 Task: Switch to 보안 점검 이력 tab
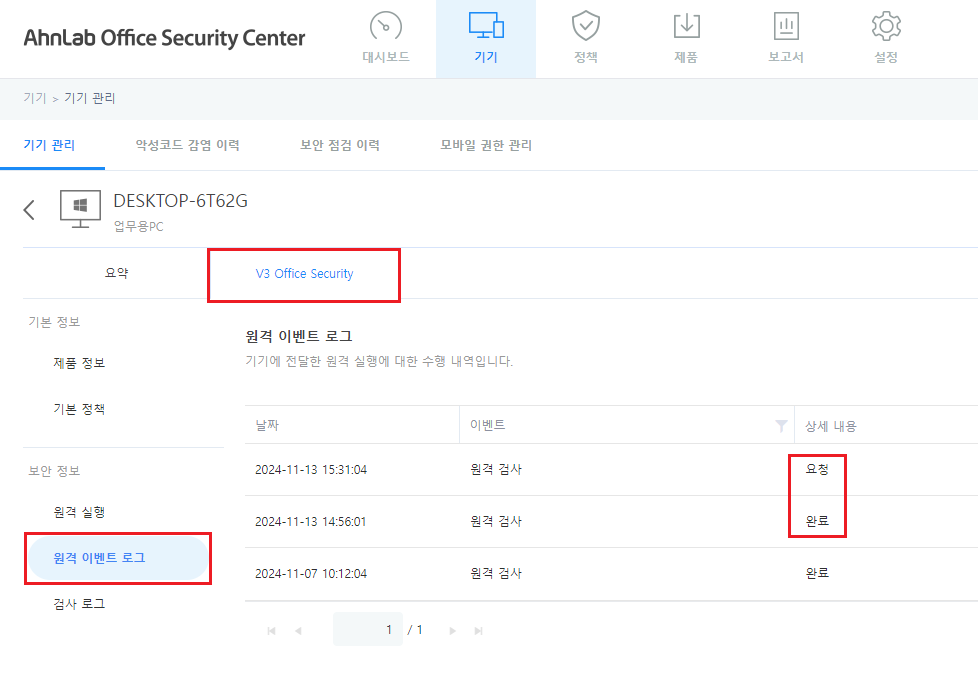pyautogui.click(x=340, y=145)
